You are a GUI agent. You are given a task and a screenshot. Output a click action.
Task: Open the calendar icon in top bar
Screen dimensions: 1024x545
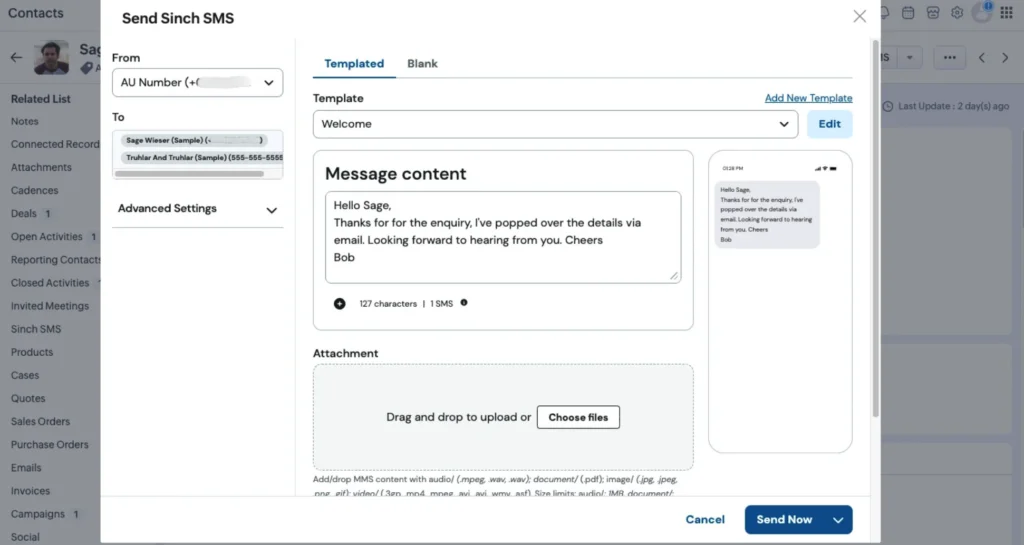point(908,12)
